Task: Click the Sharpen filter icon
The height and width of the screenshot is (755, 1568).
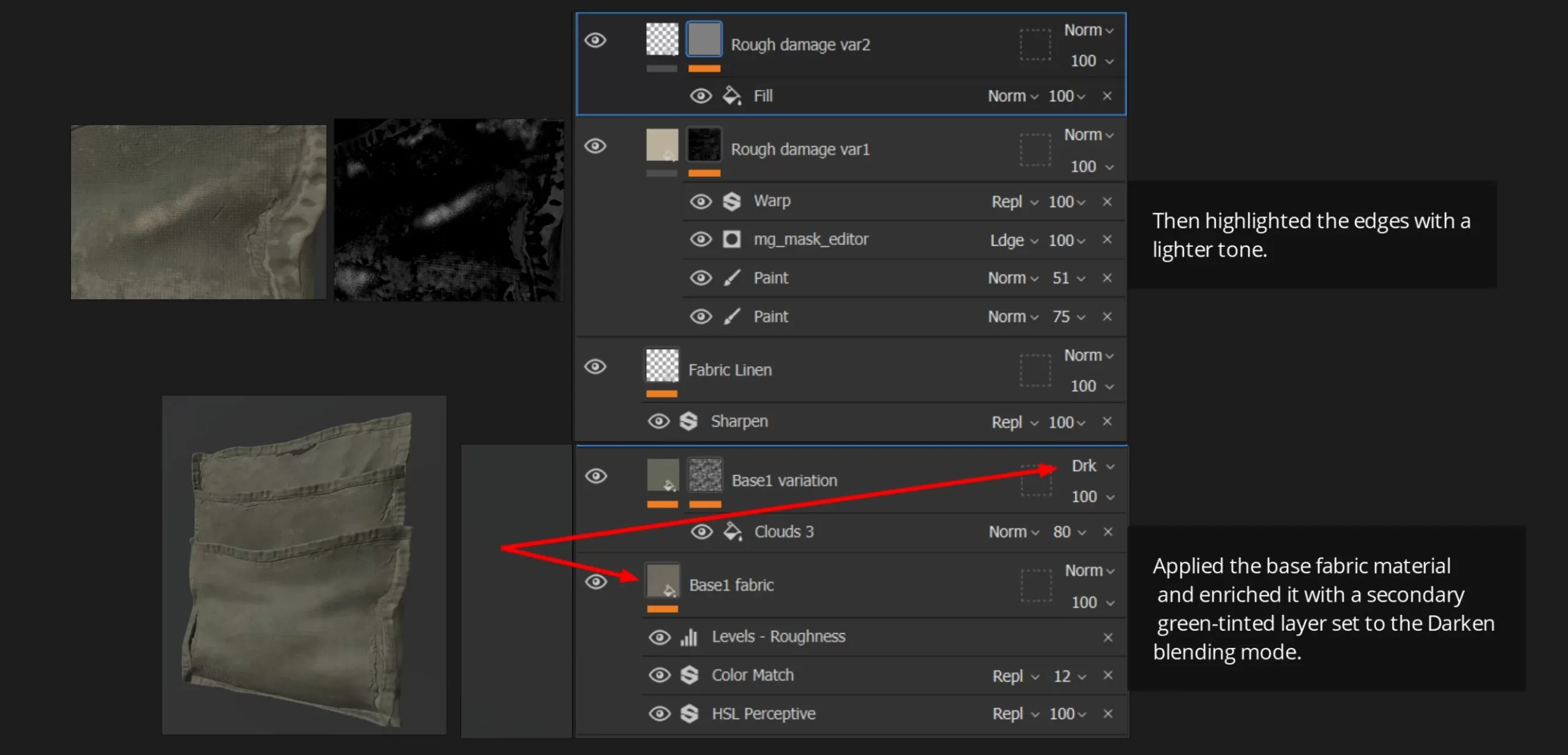Action: tap(689, 421)
